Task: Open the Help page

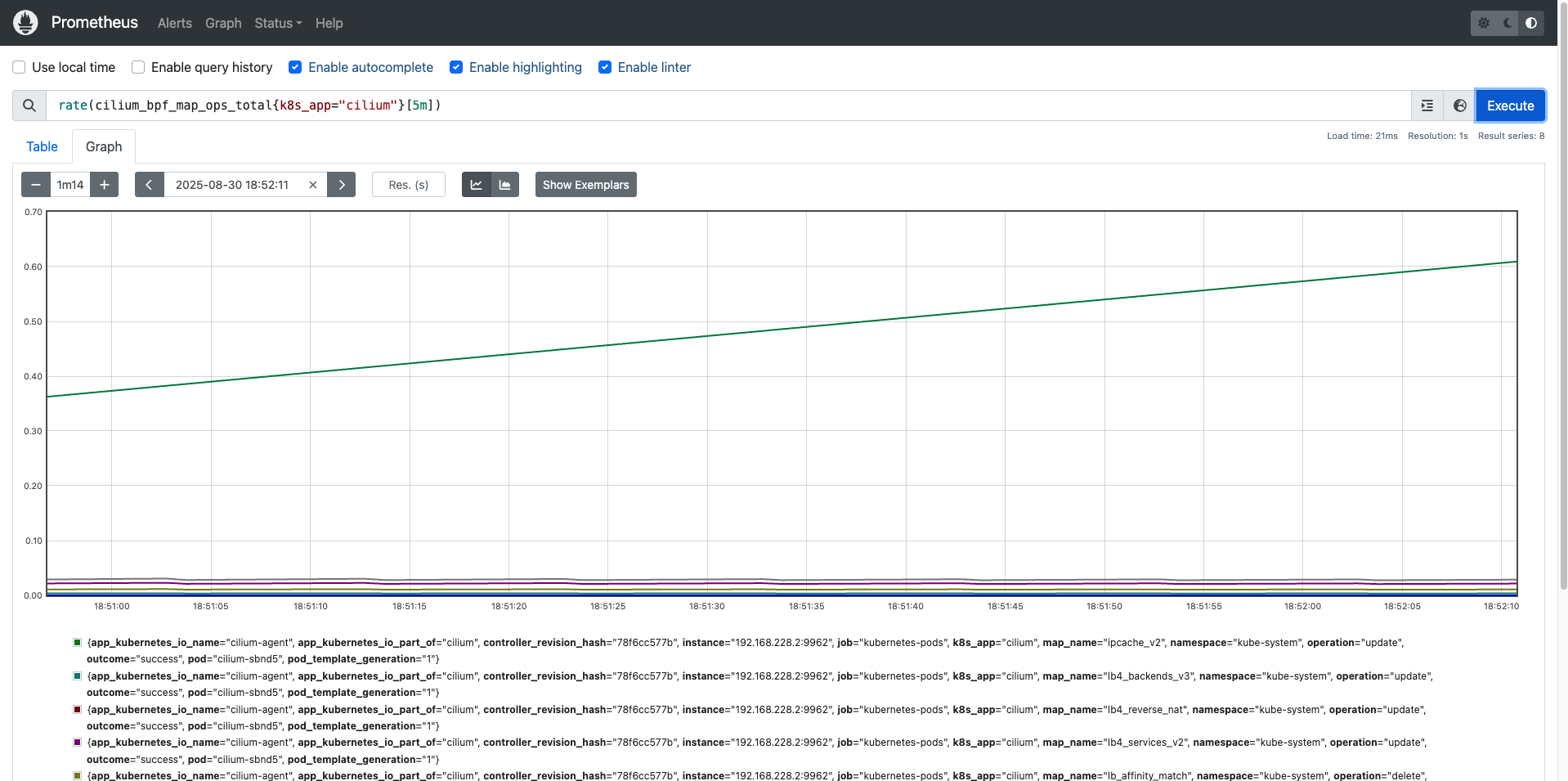Action: [329, 23]
